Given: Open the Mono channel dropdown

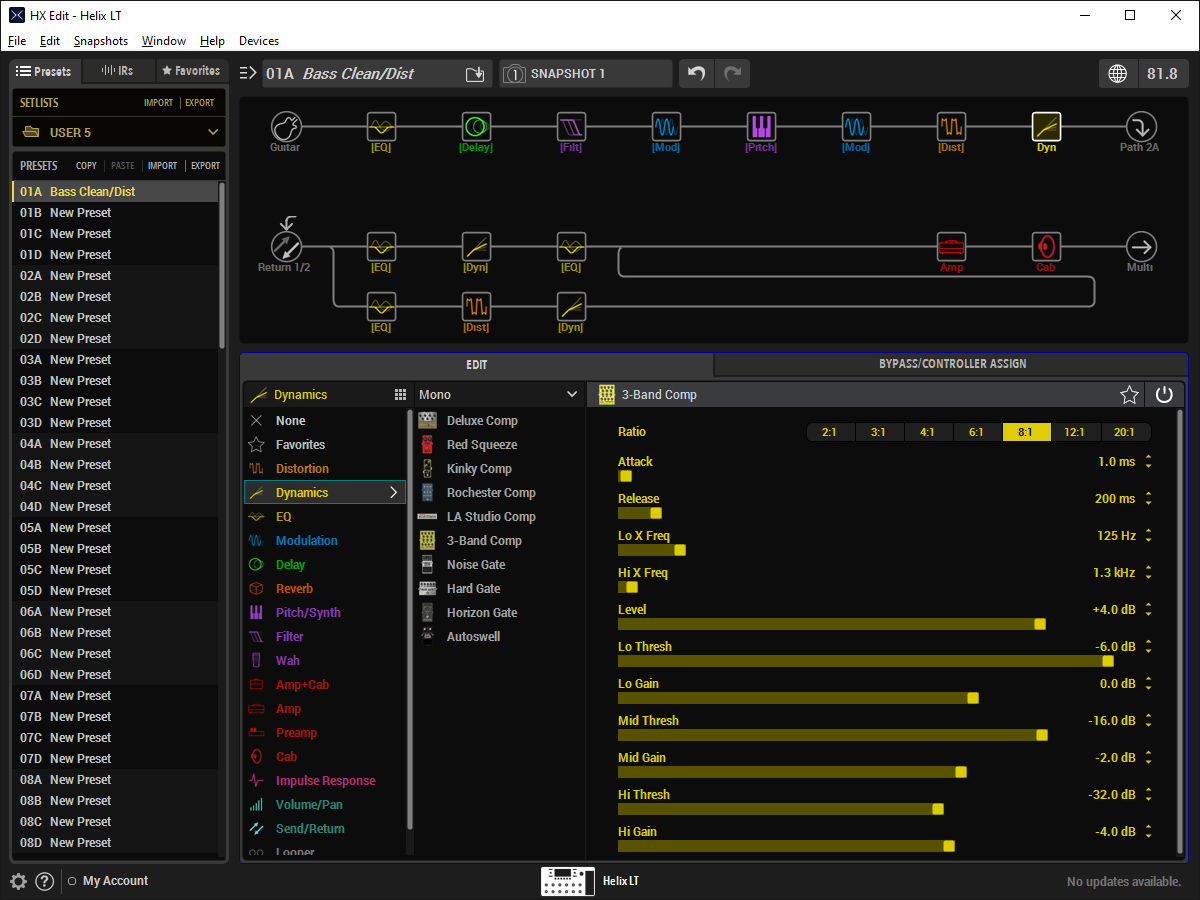Looking at the screenshot, I should coord(499,395).
